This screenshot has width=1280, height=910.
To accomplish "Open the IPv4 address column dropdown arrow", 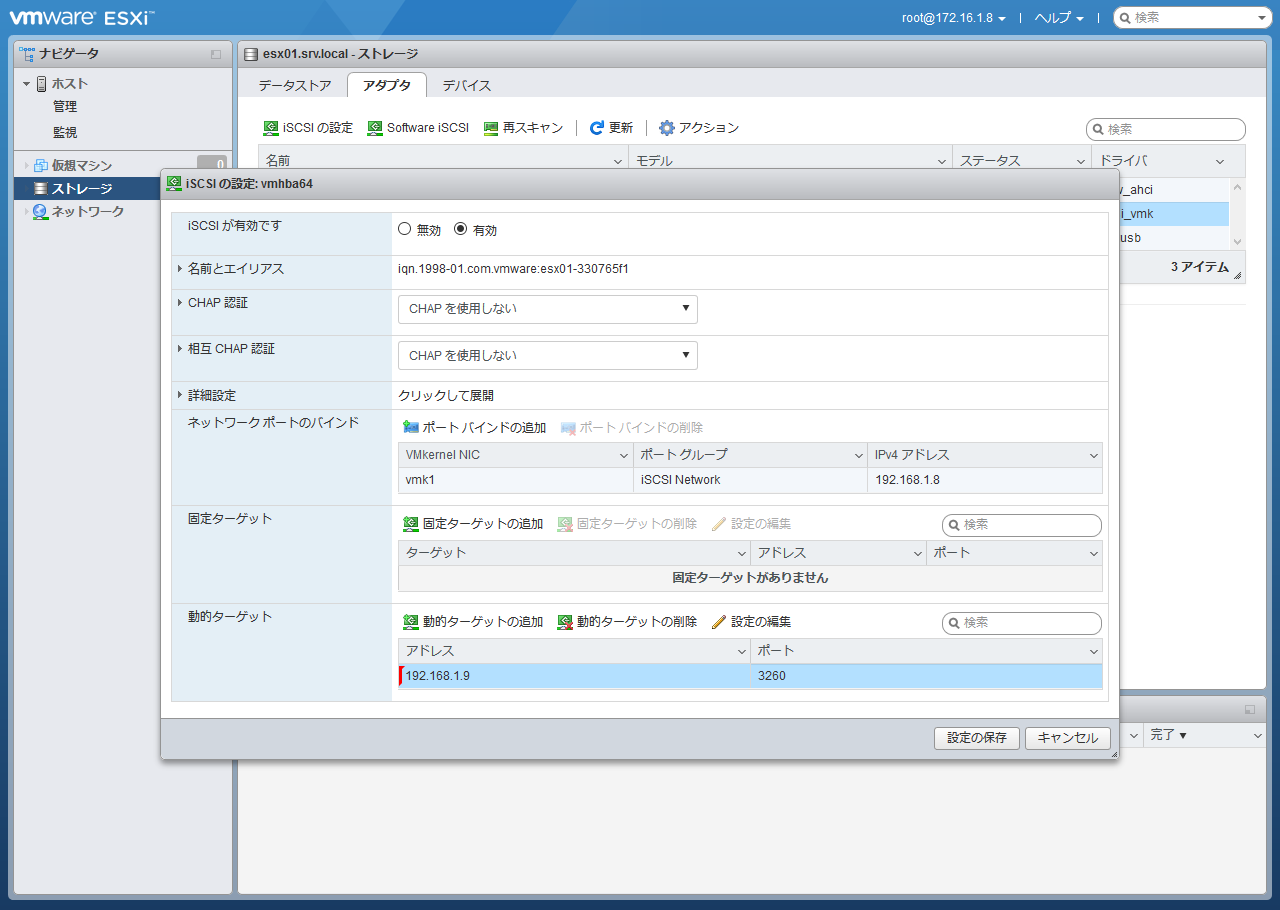I will coord(1094,456).
